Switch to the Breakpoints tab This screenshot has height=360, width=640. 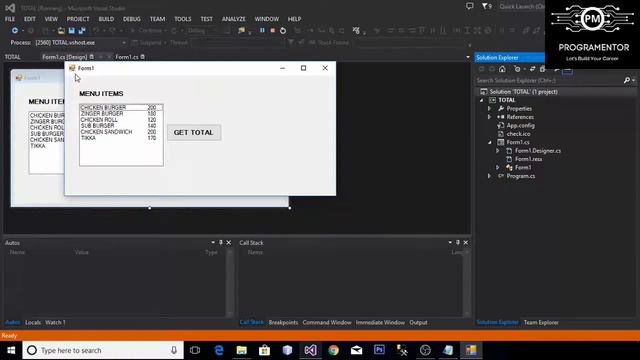click(x=283, y=322)
